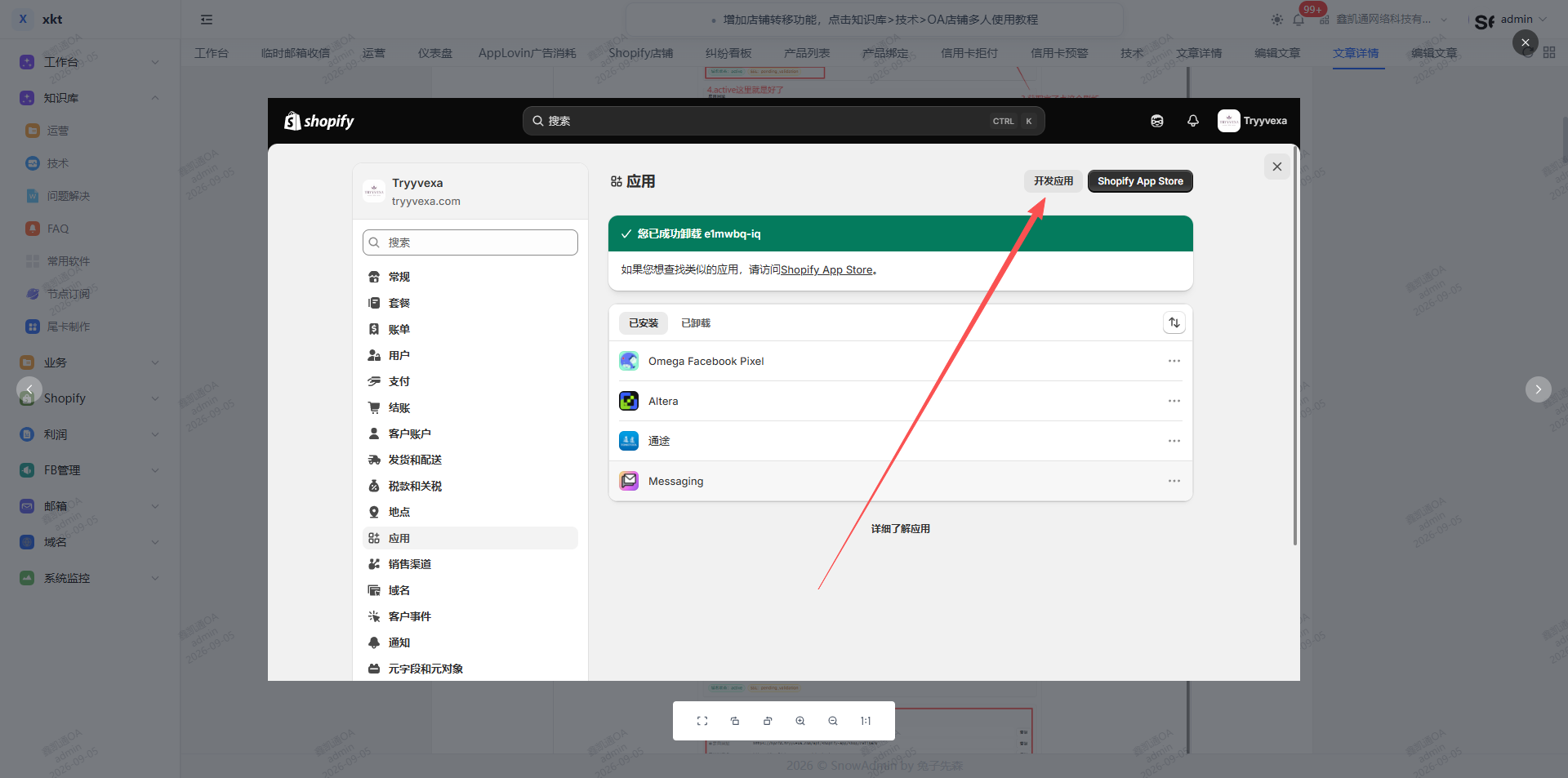This screenshot has height=778, width=1568.
Task: Switch to the 纠纷看板 tab
Action: [x=728, y=53]
